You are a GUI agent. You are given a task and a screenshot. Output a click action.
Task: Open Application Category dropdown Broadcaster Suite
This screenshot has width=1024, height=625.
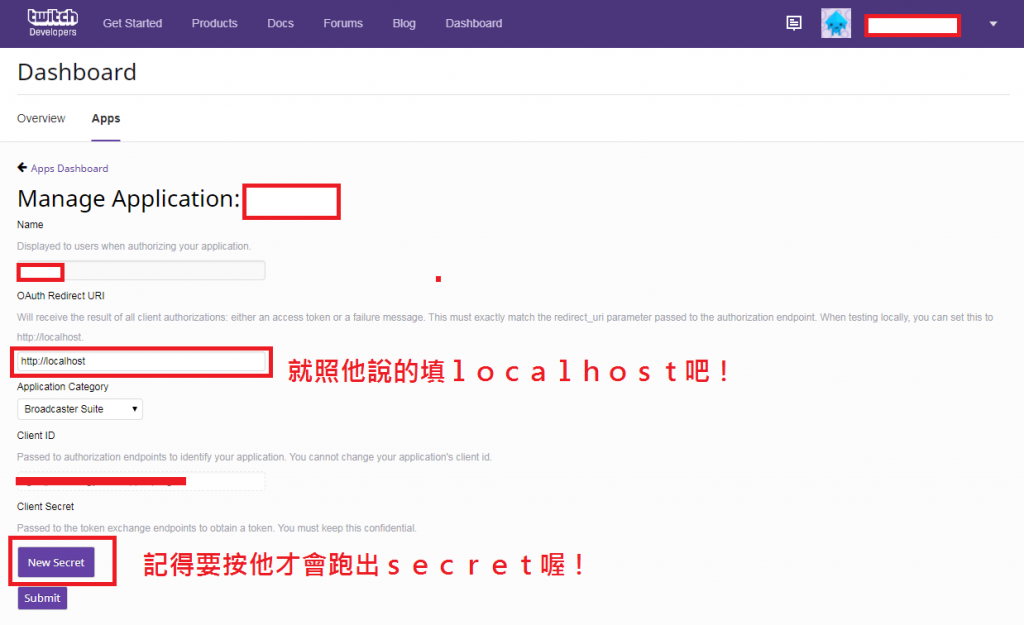point(80,409)
